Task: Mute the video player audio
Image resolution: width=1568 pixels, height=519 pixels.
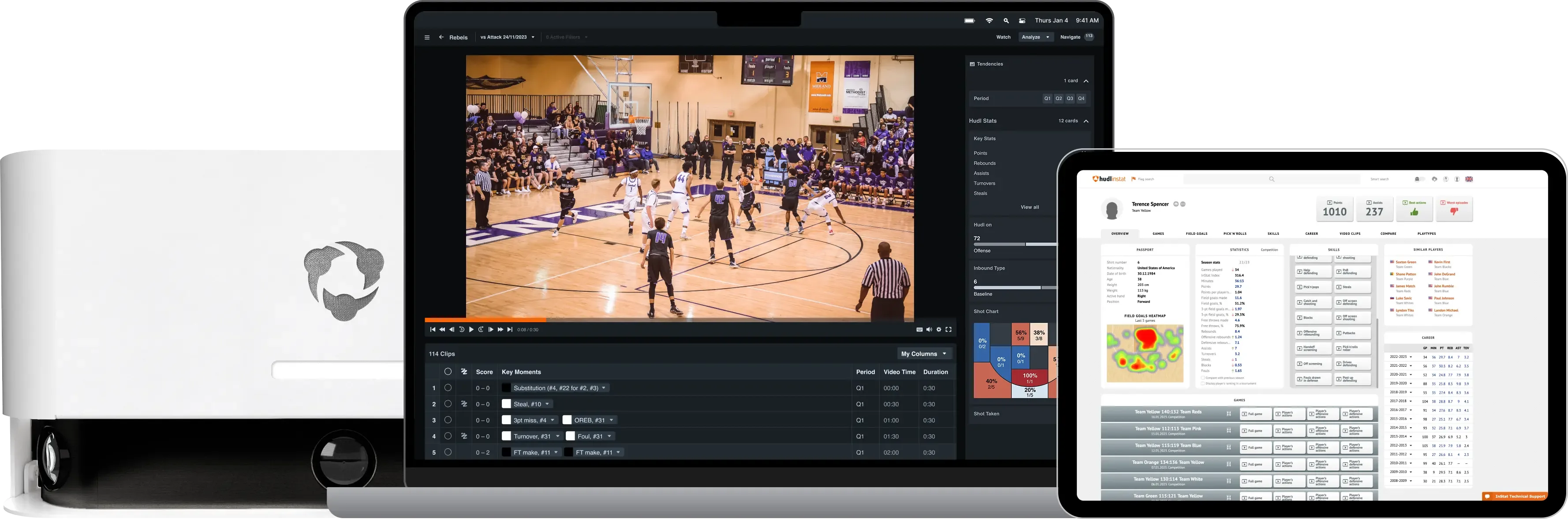Action: click(x=929, y=329)
